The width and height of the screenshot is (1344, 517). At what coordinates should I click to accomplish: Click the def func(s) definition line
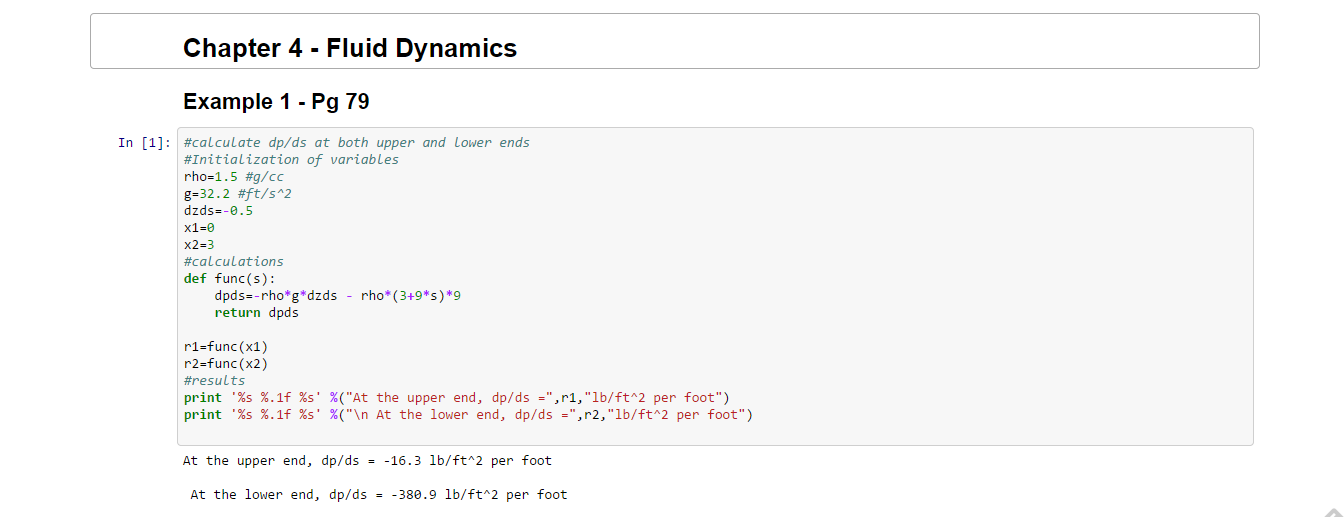click(x=229, y=279)
